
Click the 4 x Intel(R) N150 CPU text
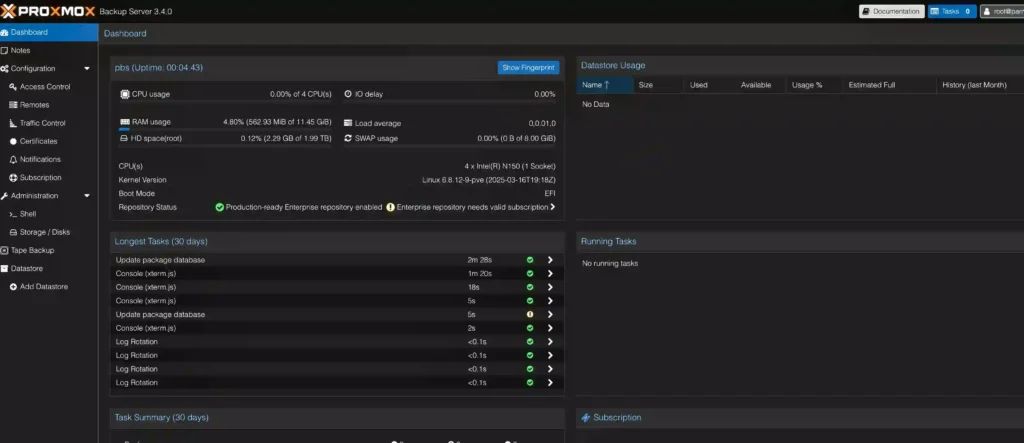[510, 166]
